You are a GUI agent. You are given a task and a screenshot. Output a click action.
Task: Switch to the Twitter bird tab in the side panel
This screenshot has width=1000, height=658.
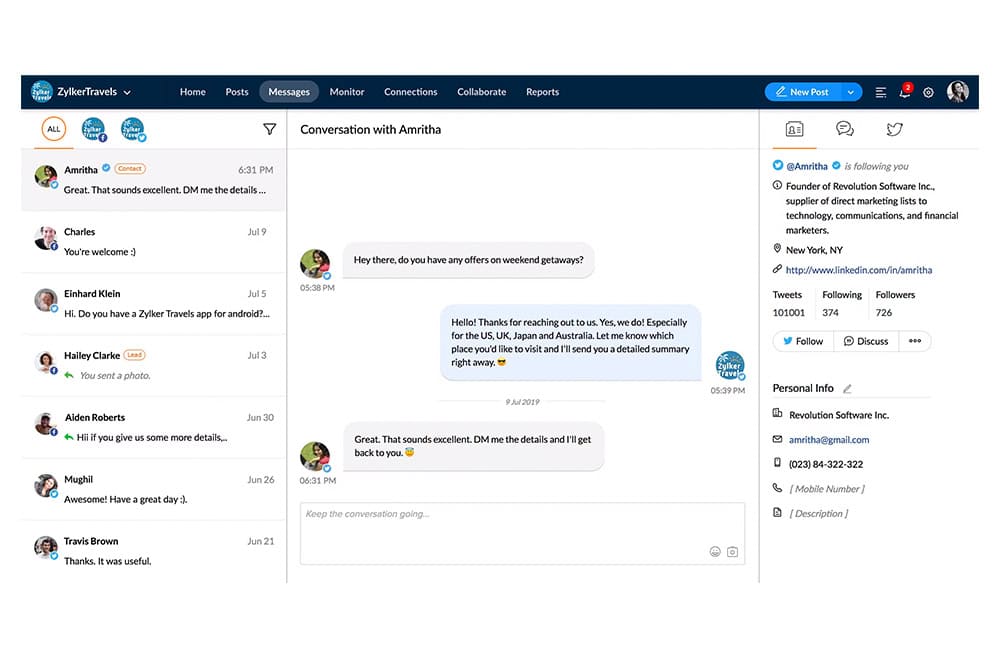click(x=895, y=129)
